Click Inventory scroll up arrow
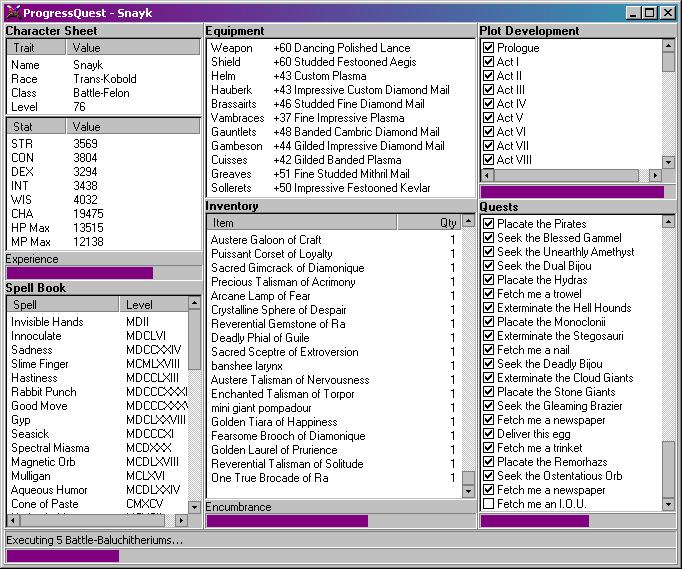The width and height of the screenshot is (682, 569). (x=468, y=221)
